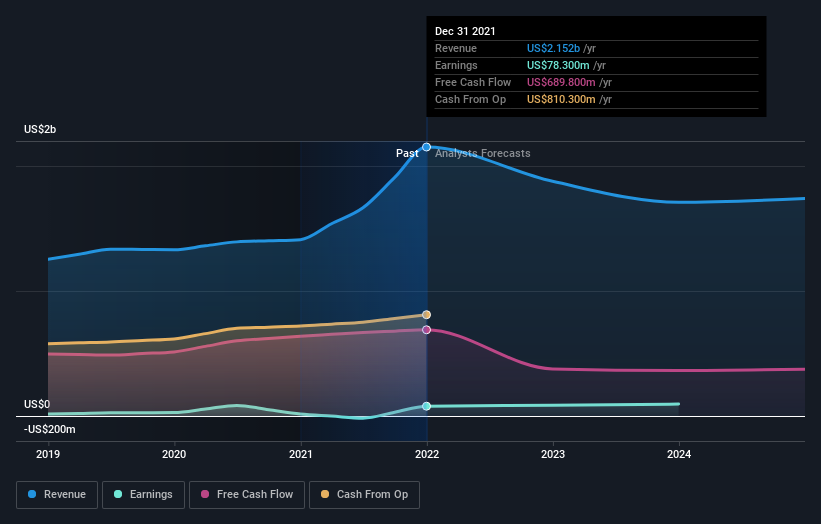Click the Past label on the chart
The height and width of the screenshot is (524, 821).
407,153
